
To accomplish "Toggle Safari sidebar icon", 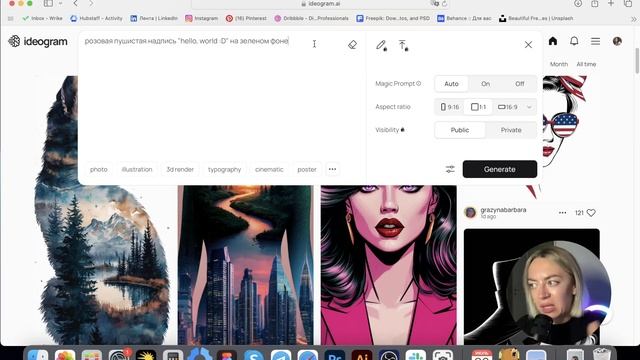I will point(48,3).
